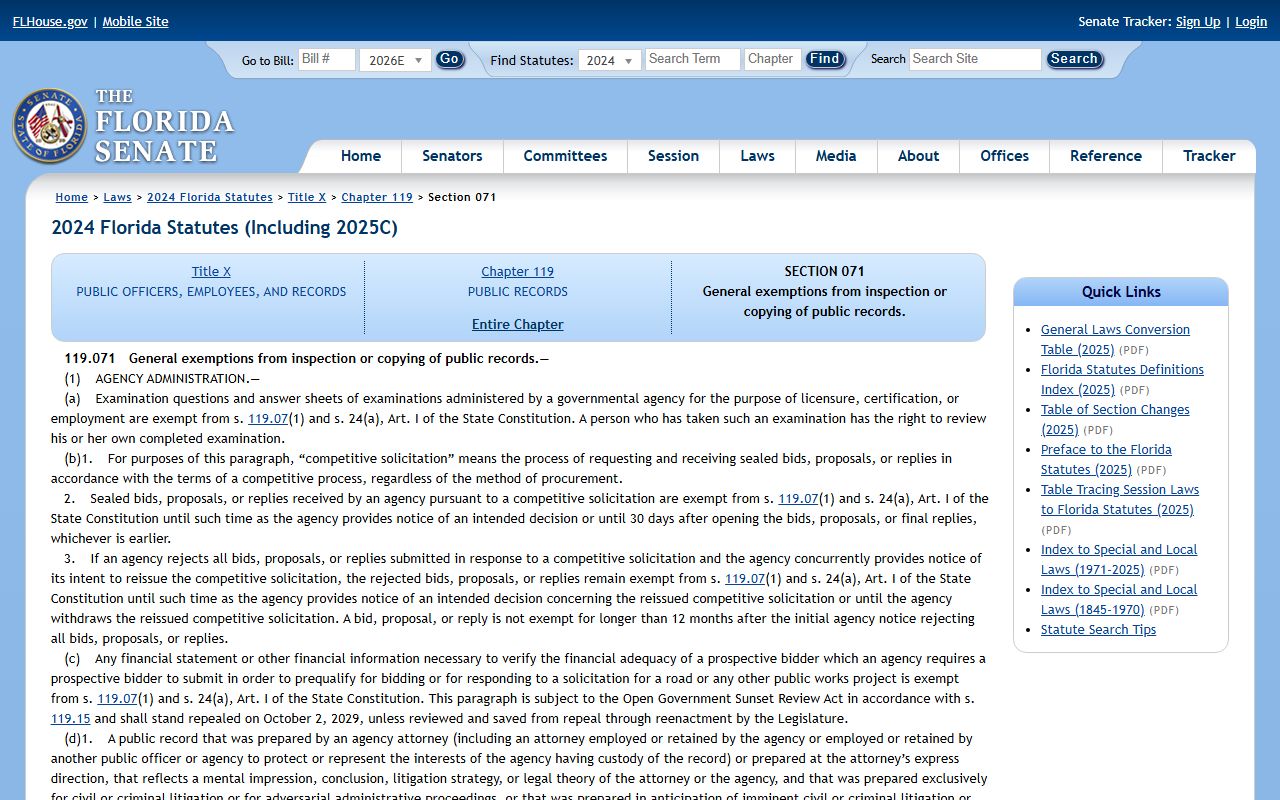Open the Tracker menu tab
Image resolution: width=1280 pixels, height=800 pixels.
pyautogui.click(x=1209, y=156)
